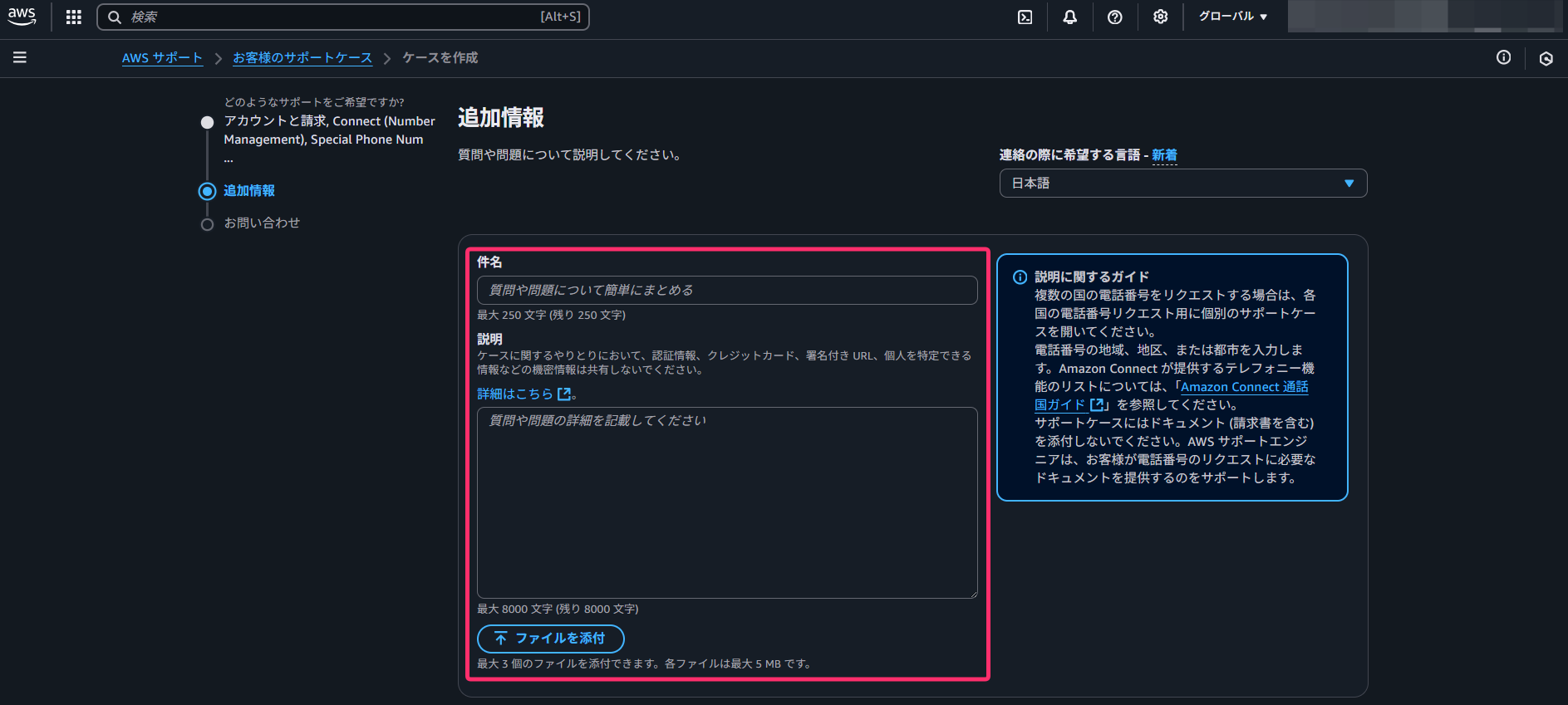Click the search magnifier icon

tap(115, 17)
